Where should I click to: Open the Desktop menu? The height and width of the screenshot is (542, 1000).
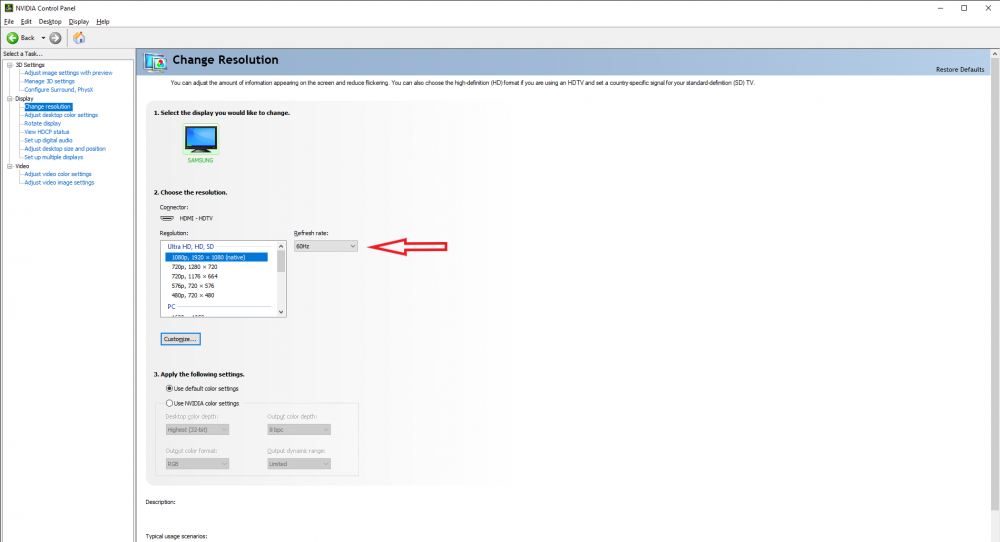click(50, 22)
